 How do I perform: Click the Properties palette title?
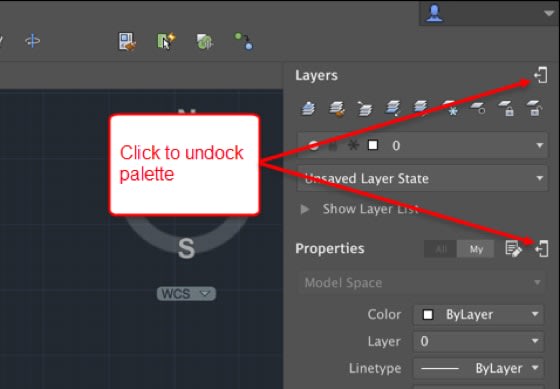(x=330, y=248)
